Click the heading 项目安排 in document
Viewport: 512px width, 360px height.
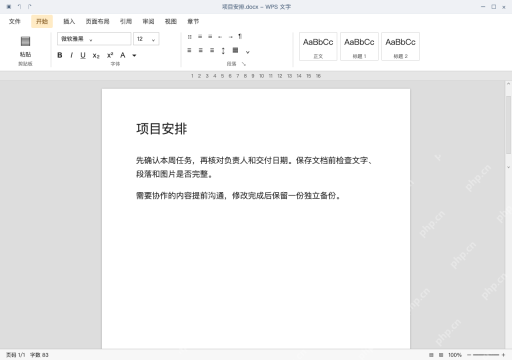[162, 129]
